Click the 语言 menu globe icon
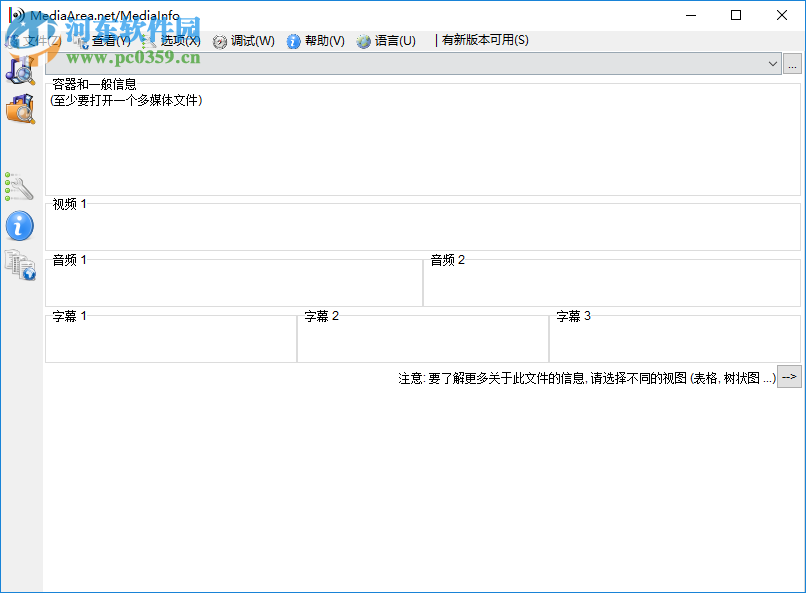This screenshot has height=593, width=806. pos(364,41)
